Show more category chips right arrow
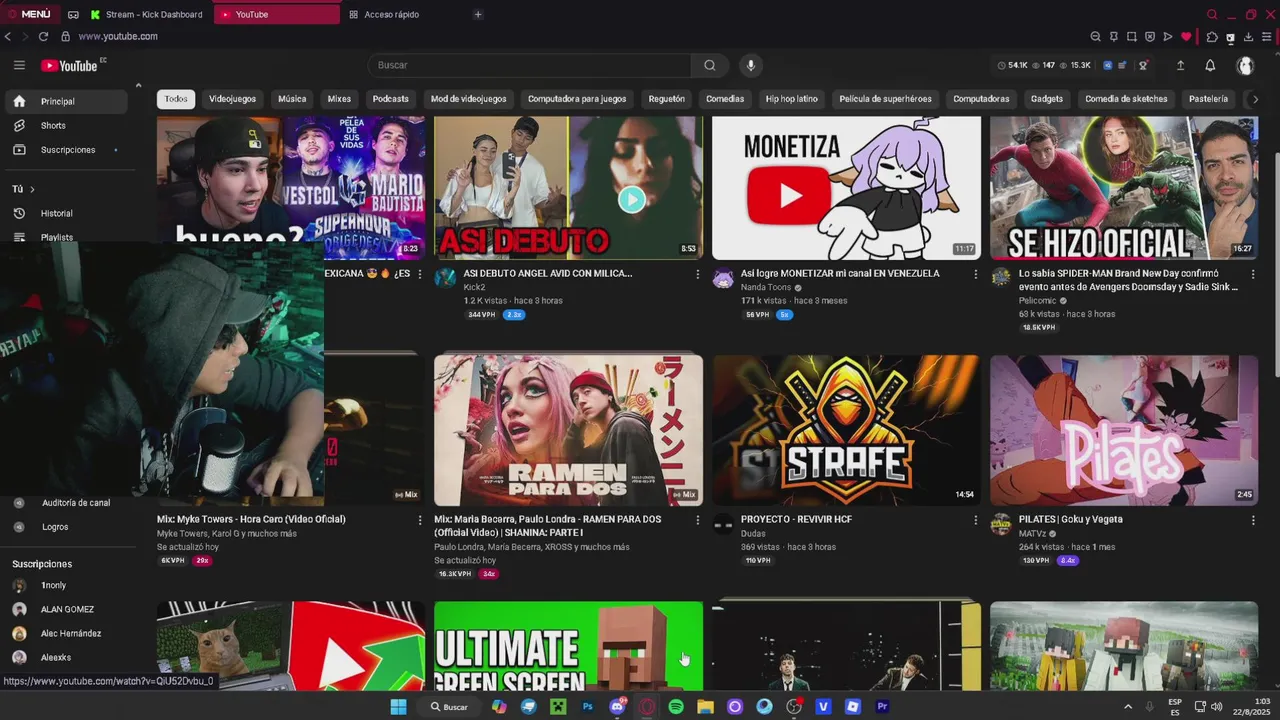Image resolution: width=1280 pixels, height=720 pixels. pos(1256,99)
